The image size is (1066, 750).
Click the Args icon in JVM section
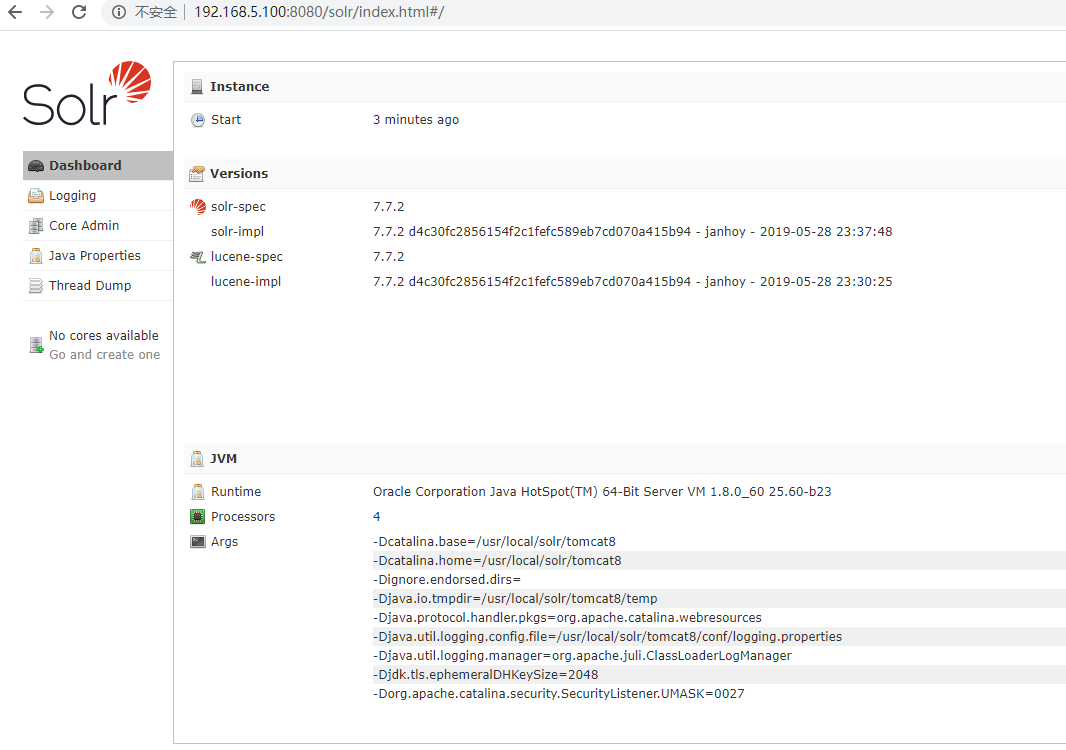197,541
